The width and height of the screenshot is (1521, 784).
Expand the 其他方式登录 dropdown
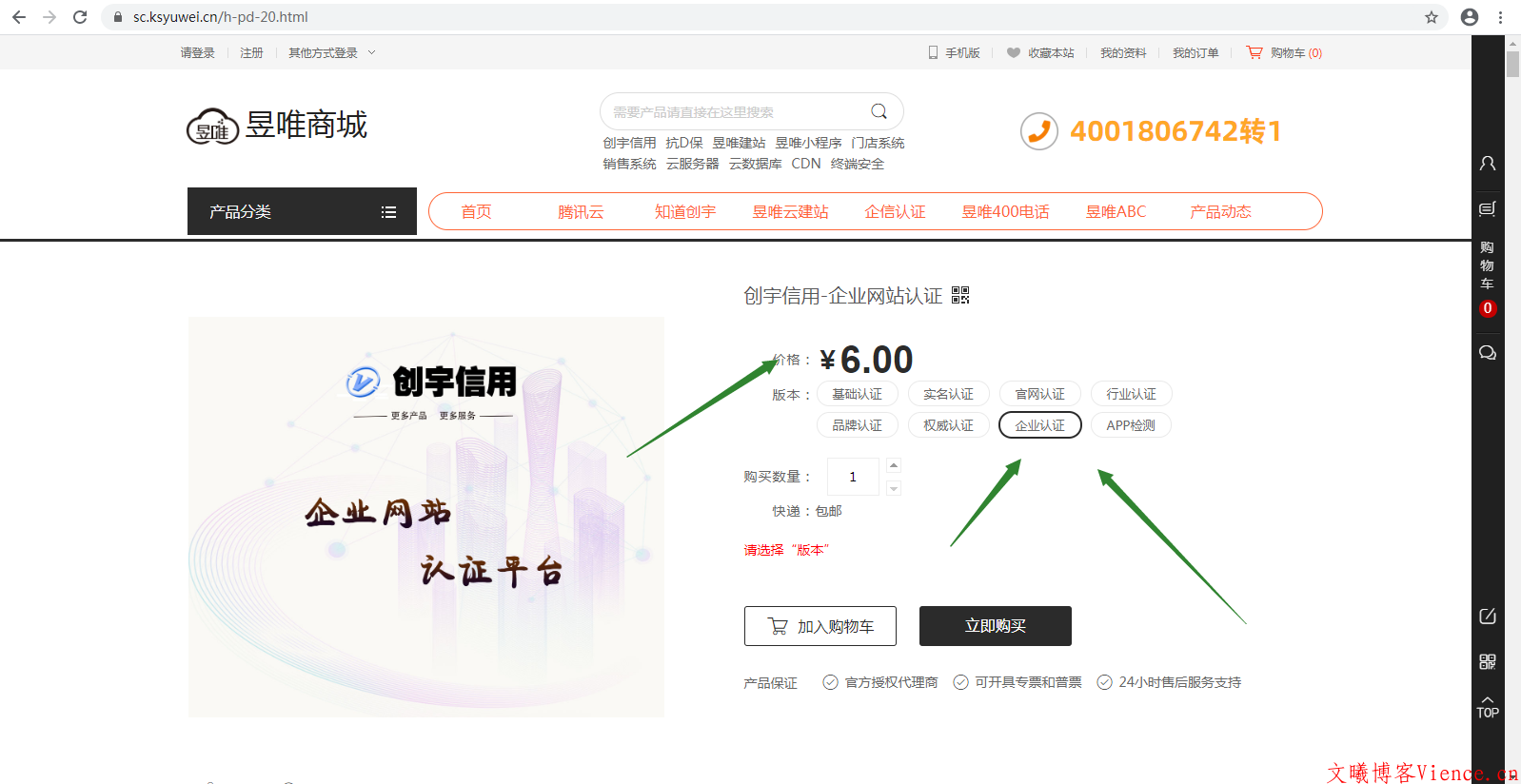click(x=331, y=53)
